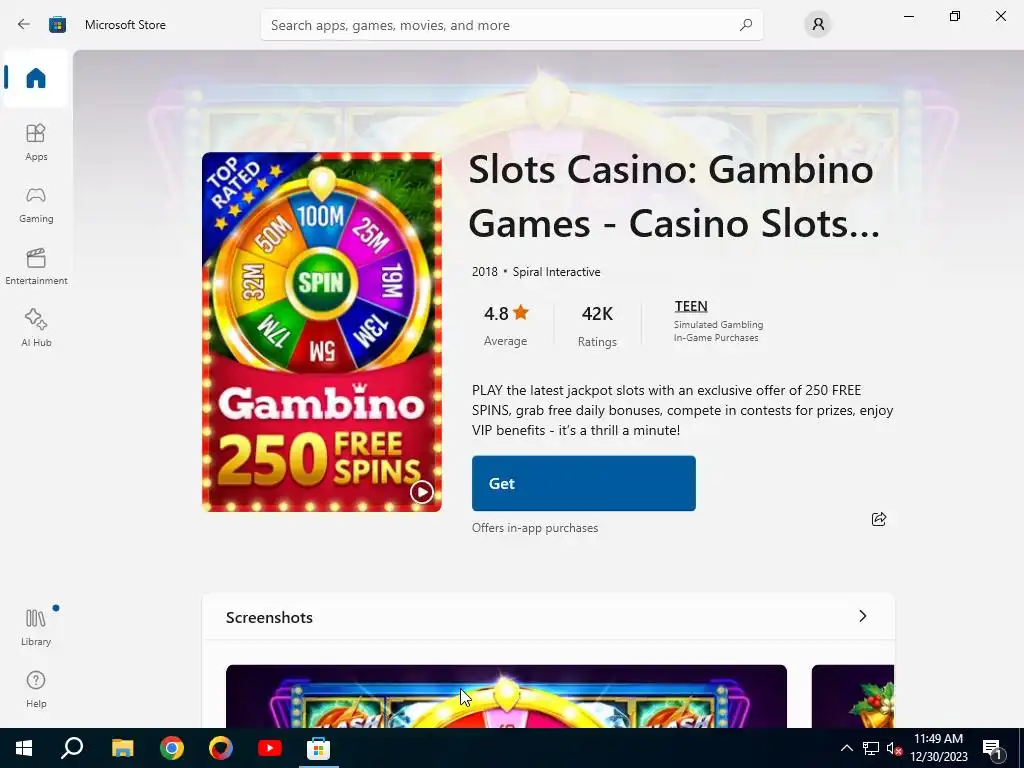1024x768 pixels.
Task: Open the AI Hub
Action: (36, 328)
